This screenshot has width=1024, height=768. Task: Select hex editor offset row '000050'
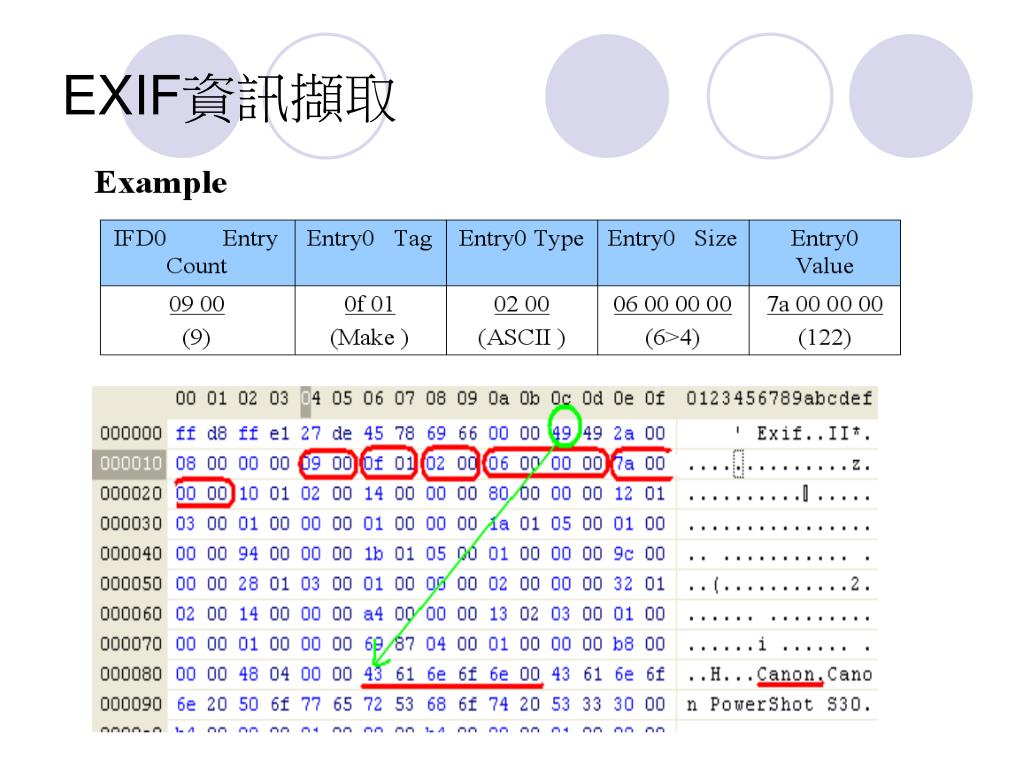pos(131,584)
